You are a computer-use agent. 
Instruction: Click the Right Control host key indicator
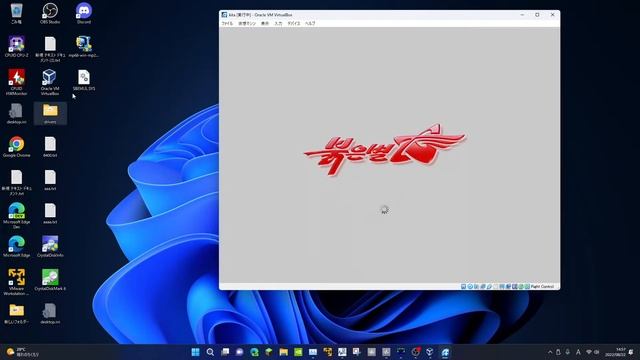tap(542, 287)
